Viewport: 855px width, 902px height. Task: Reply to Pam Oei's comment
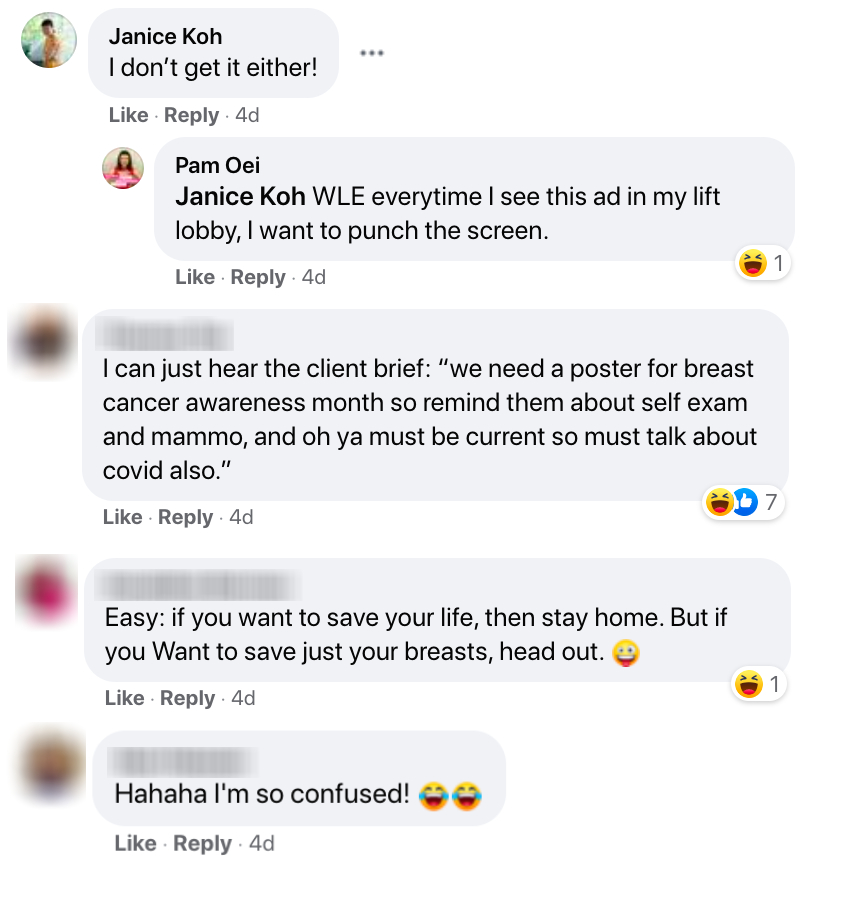(x=257, y=277)
